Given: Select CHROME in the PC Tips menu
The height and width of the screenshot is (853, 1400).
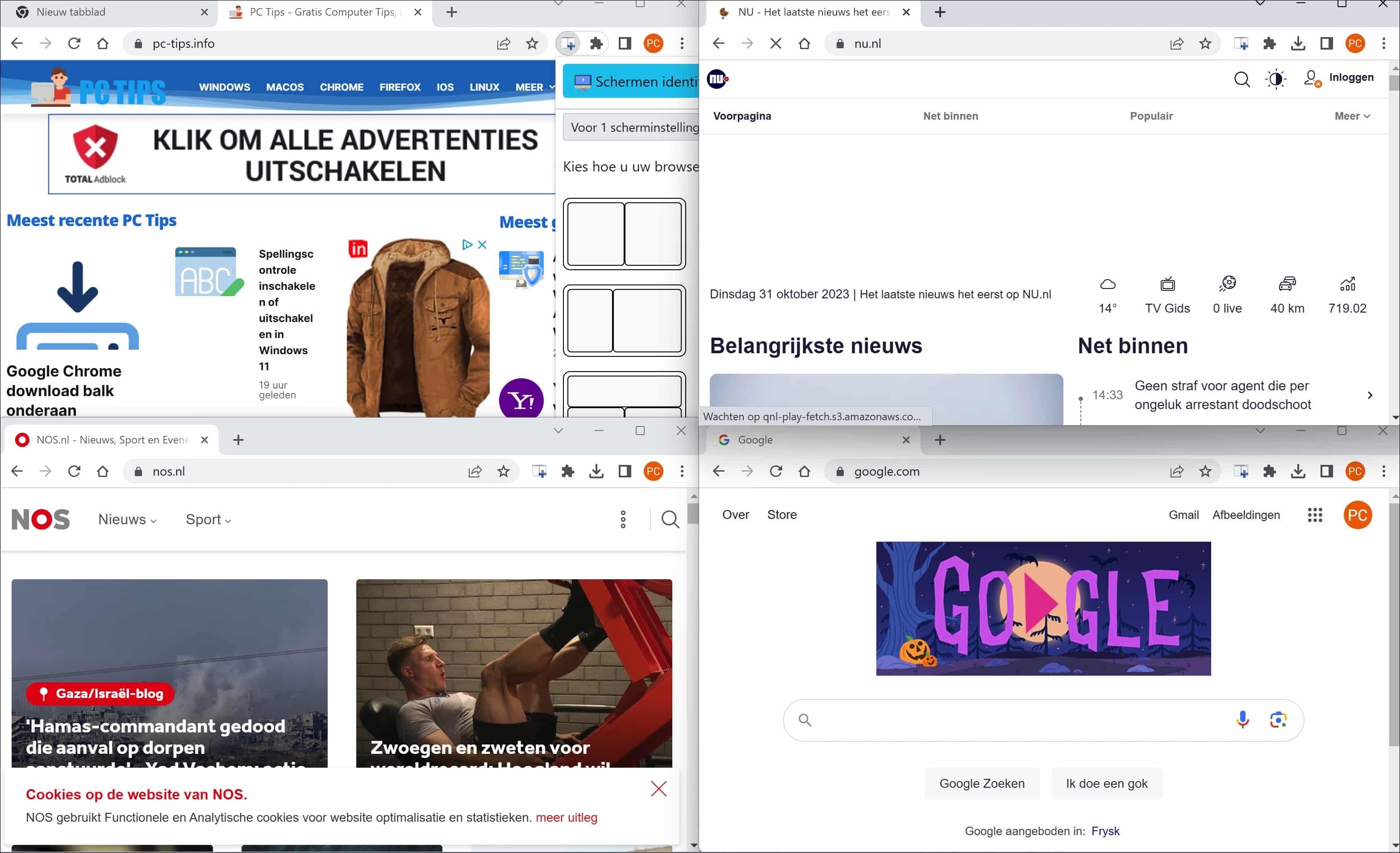Looking at the screenshot, I should tap(342, 86).
